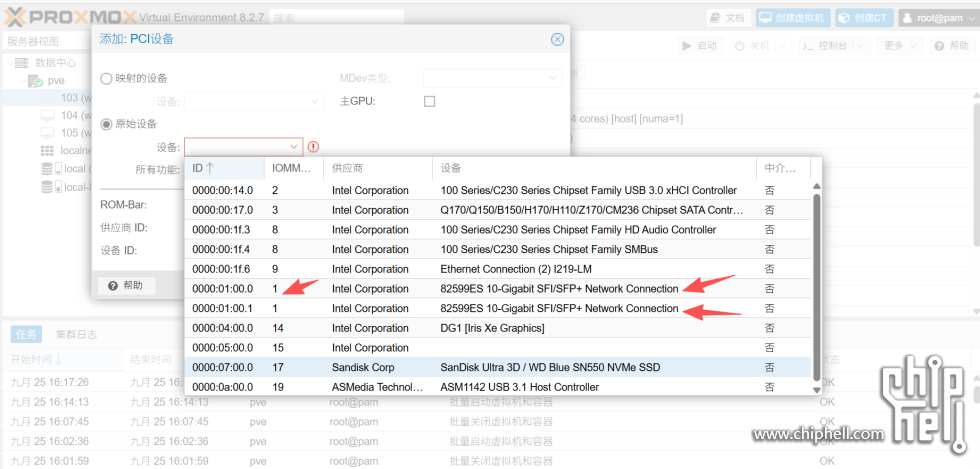Open the 控制台 console button

[825, 46]
